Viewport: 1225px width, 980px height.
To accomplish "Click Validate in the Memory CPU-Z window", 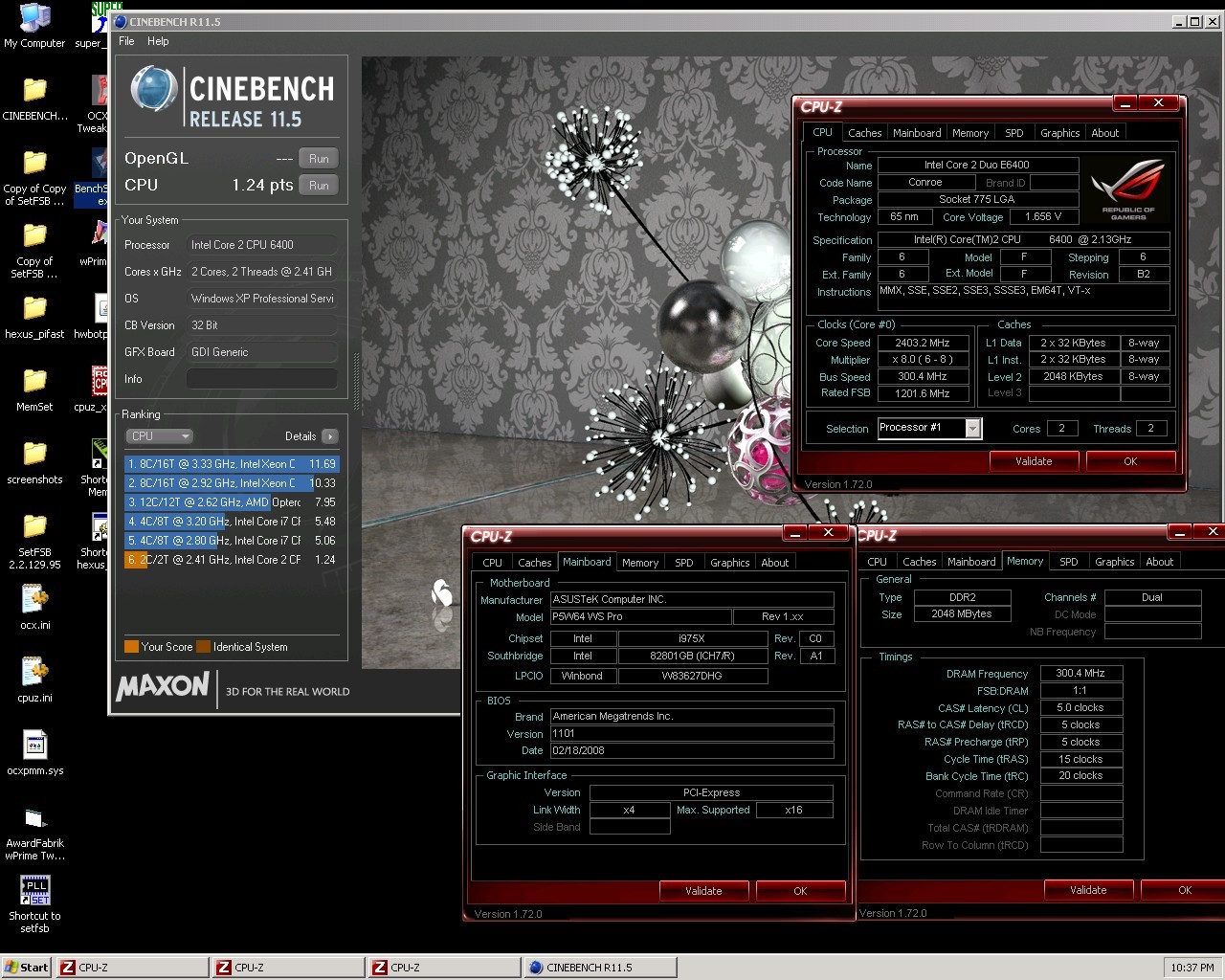I will [1088, 890].
